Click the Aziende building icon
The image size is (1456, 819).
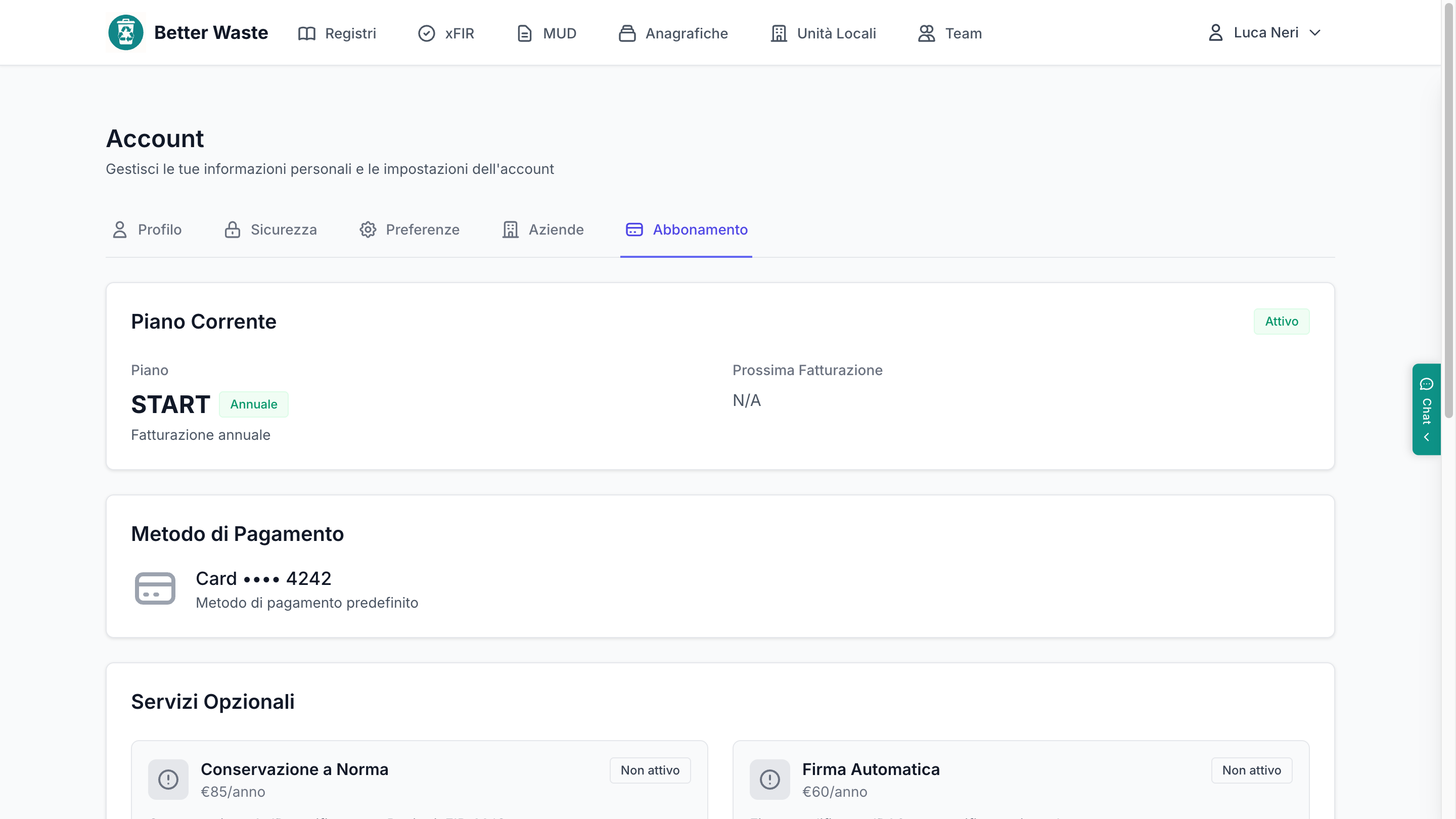point(511,230)
